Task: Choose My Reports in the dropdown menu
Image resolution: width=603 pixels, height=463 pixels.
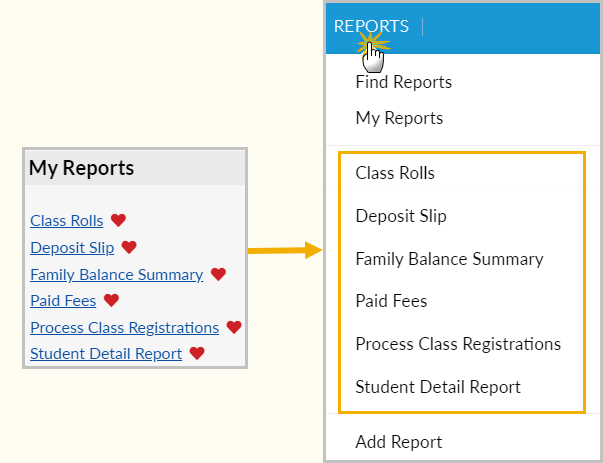Action: click(399, 118)
